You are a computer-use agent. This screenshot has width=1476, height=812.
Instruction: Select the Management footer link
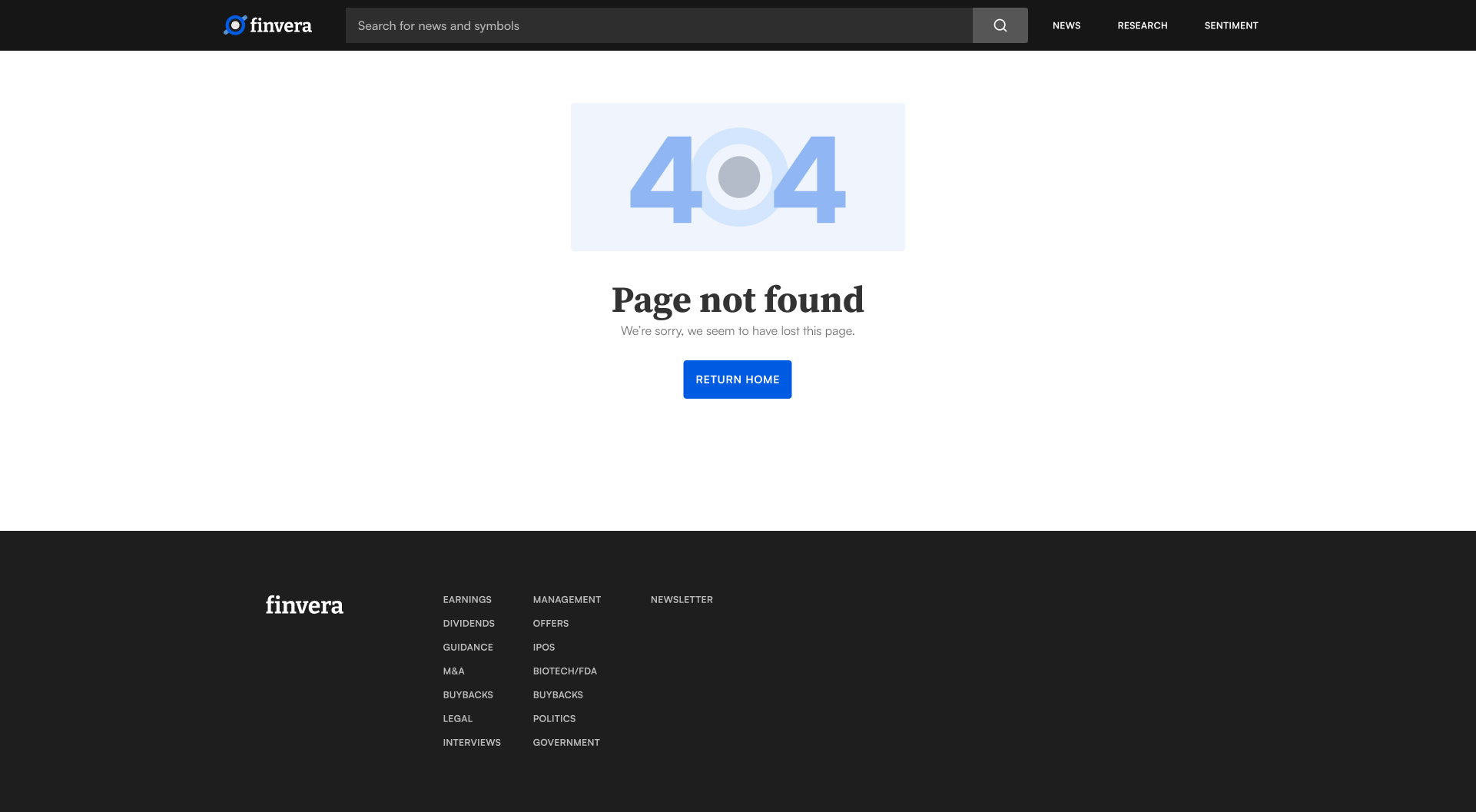pyautogui.click(x=567, y=599)
